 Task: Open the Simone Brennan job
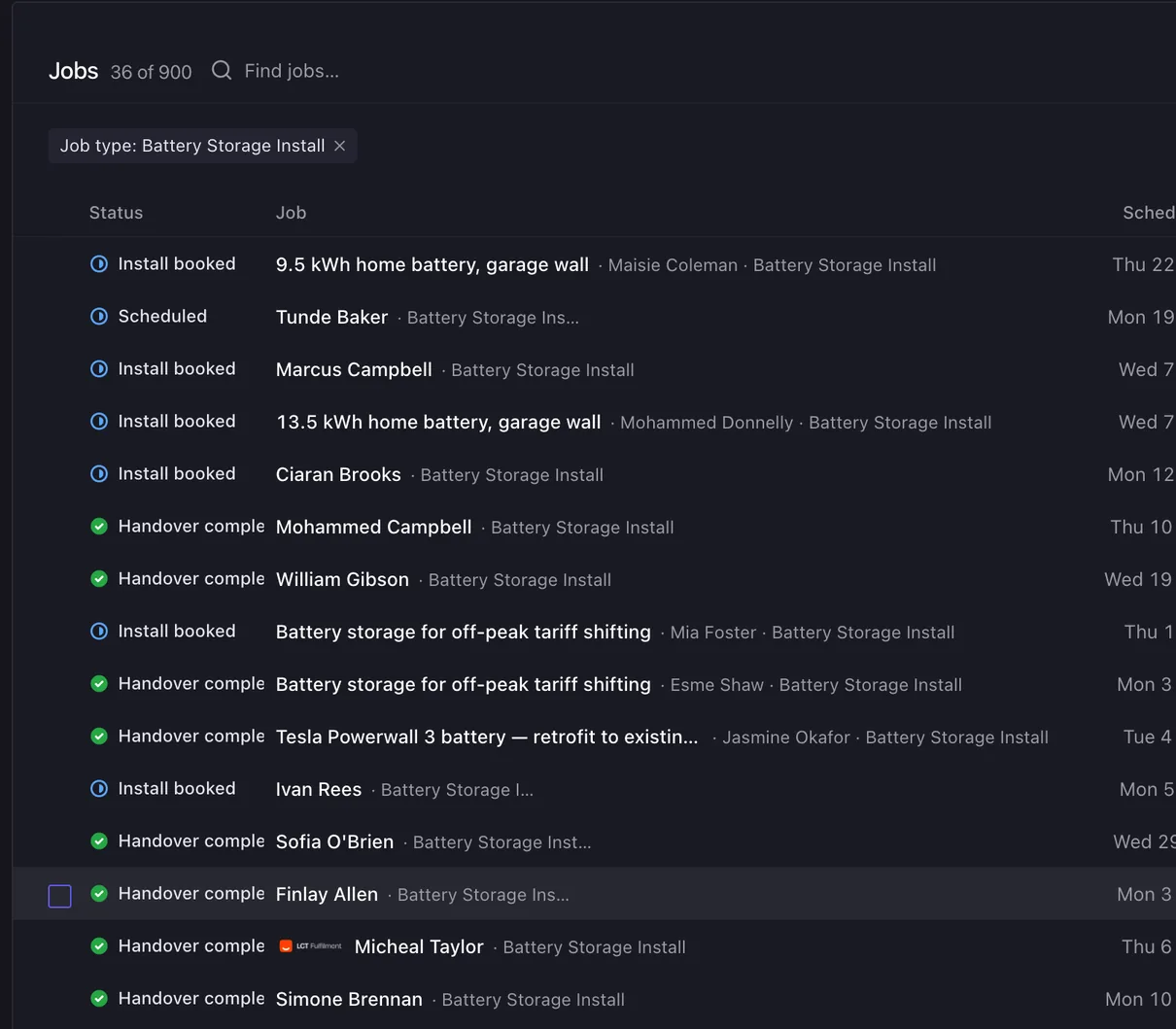(x=349, y=1000)
